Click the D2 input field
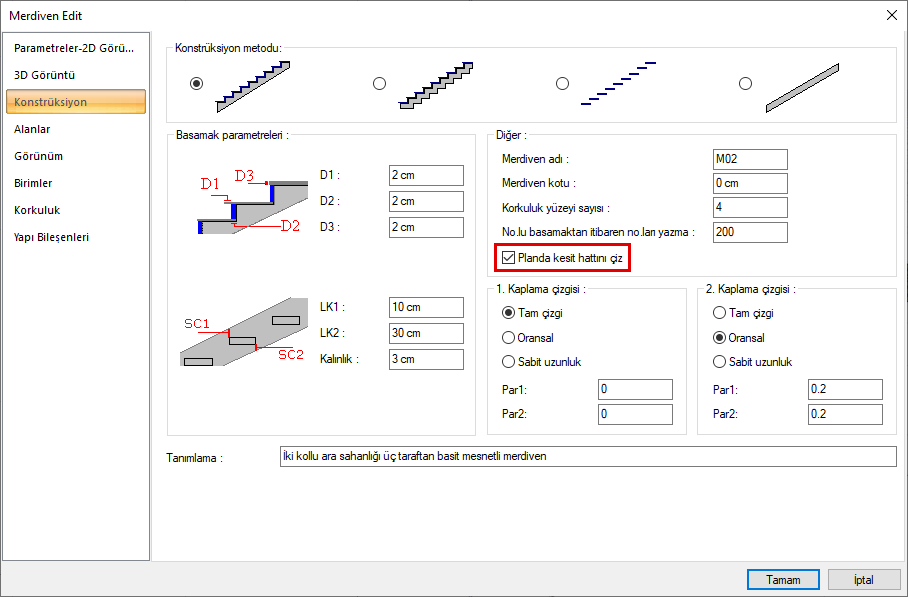908x597 pixels. 426,202
